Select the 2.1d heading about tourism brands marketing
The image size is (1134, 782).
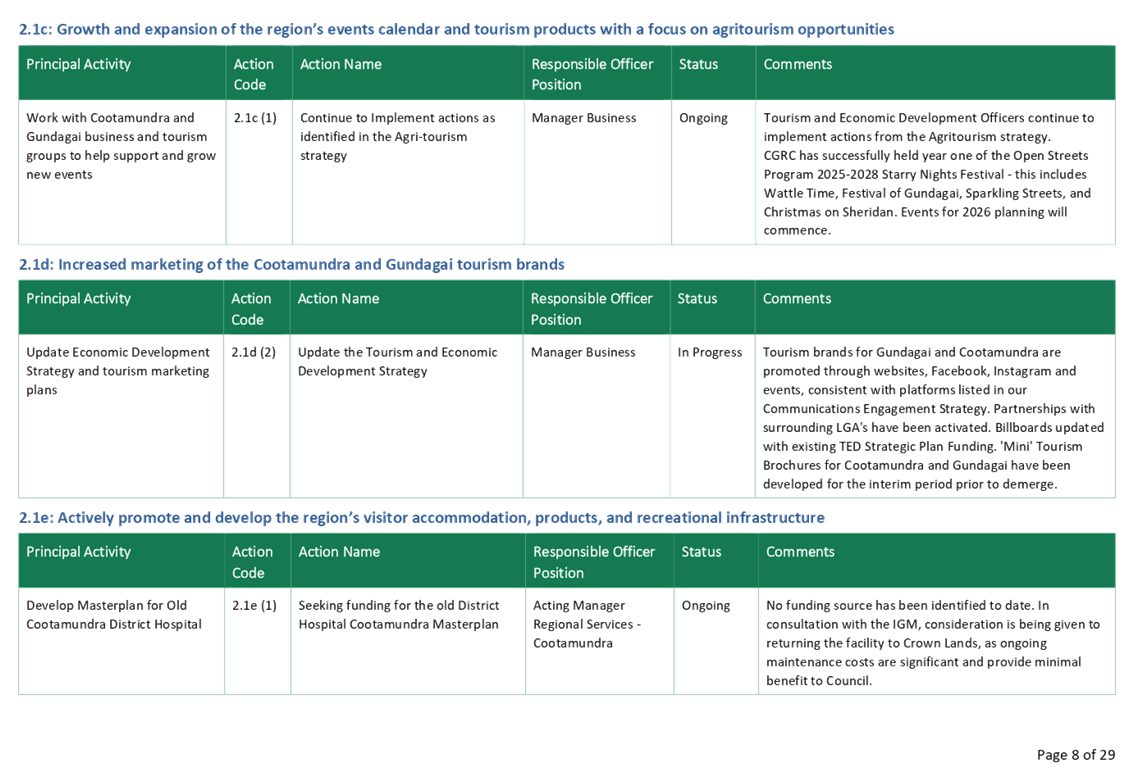pyautogui.click(x=291, y=264)
